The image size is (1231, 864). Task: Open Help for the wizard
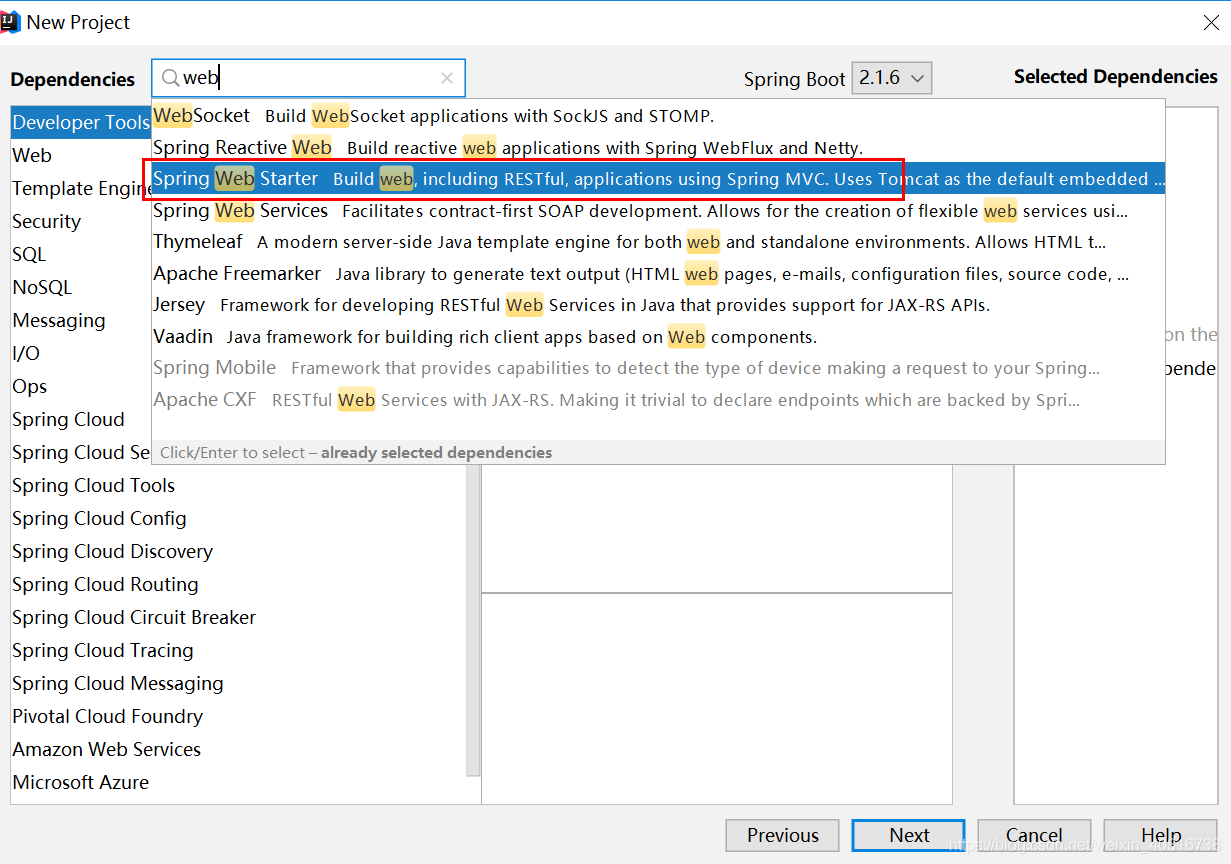(1161, 835)
